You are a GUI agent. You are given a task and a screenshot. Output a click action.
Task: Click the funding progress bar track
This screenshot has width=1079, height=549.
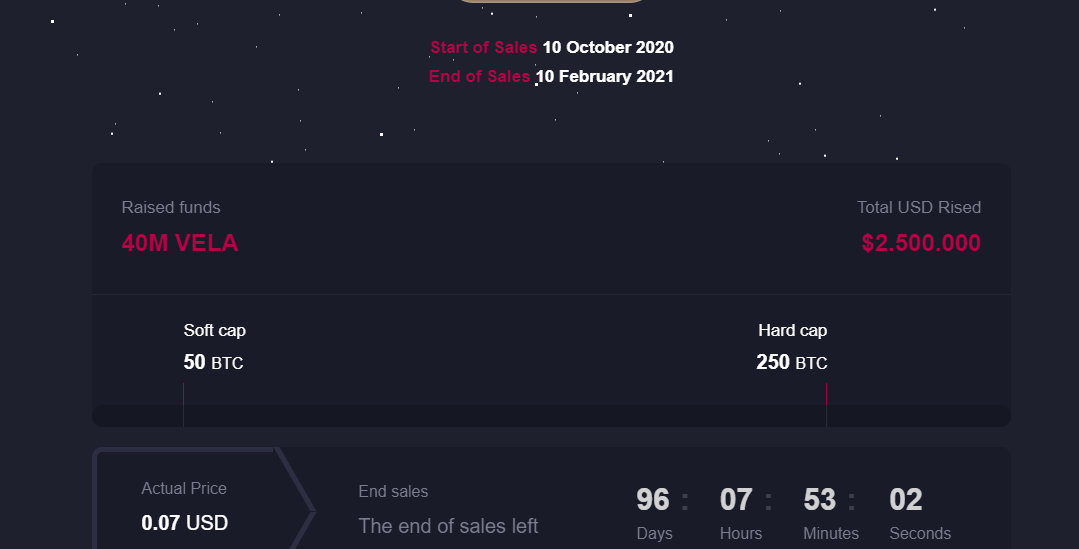pyautogui.click(x=551, y=416)
